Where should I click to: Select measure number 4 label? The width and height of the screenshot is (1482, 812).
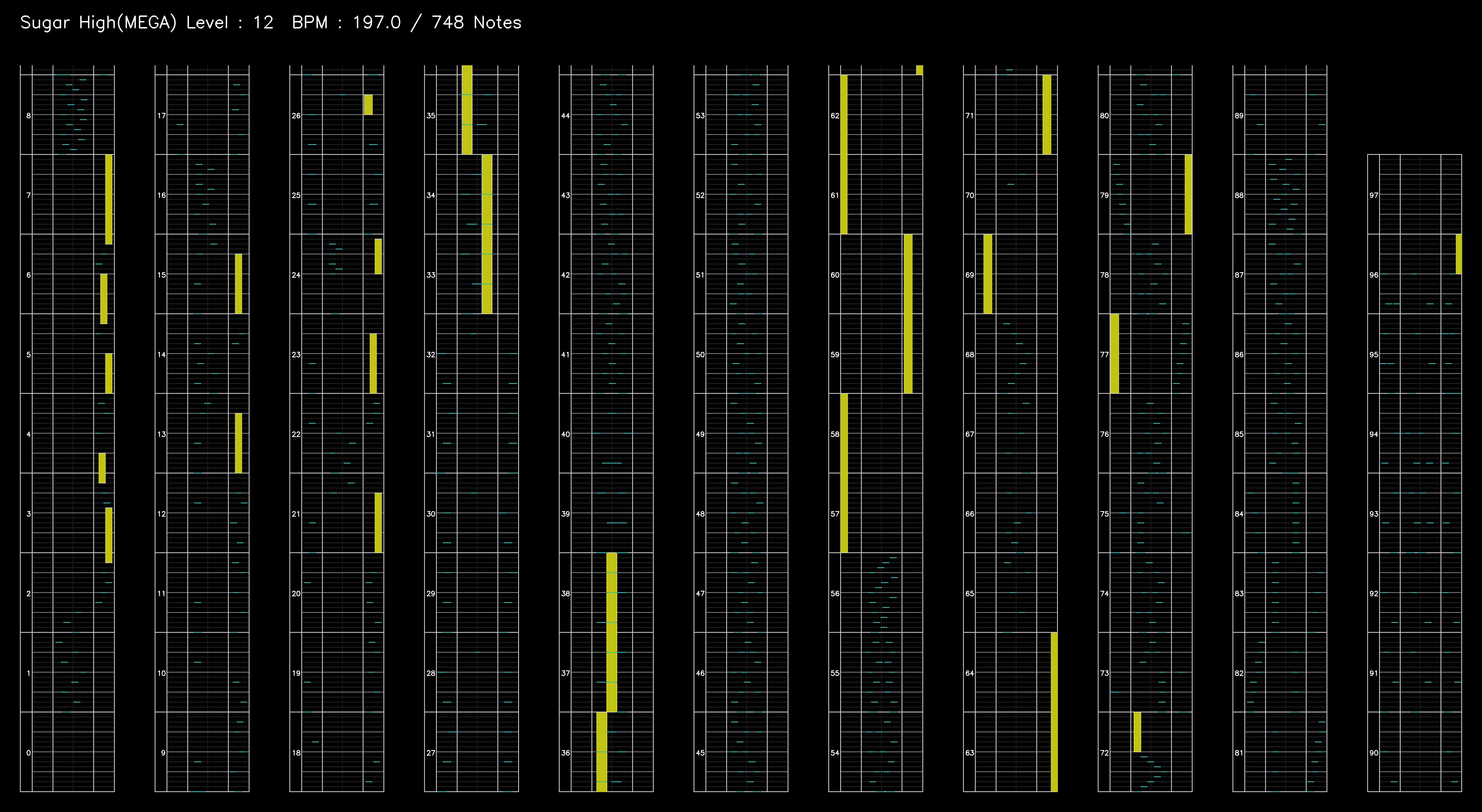click(x=28, y=434)
